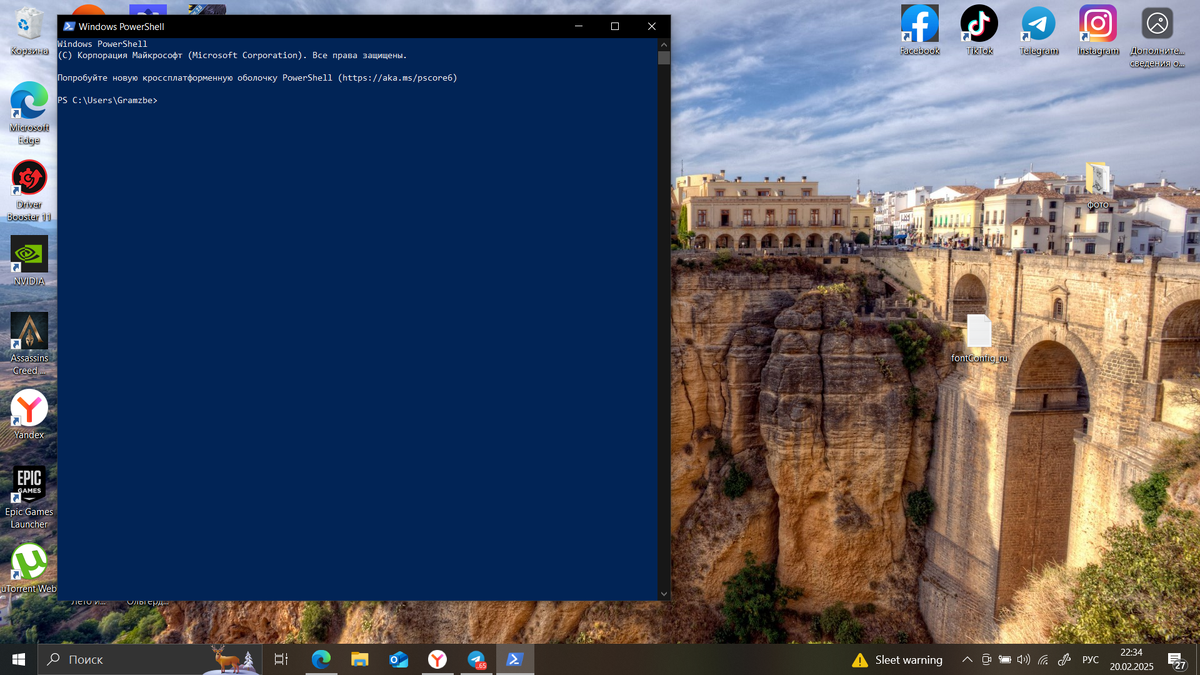The height and width of the screenshot is (675, 1200).
Task: Launch the Assassins Creed desktop shortcut
Action: (x=29, y=343)
